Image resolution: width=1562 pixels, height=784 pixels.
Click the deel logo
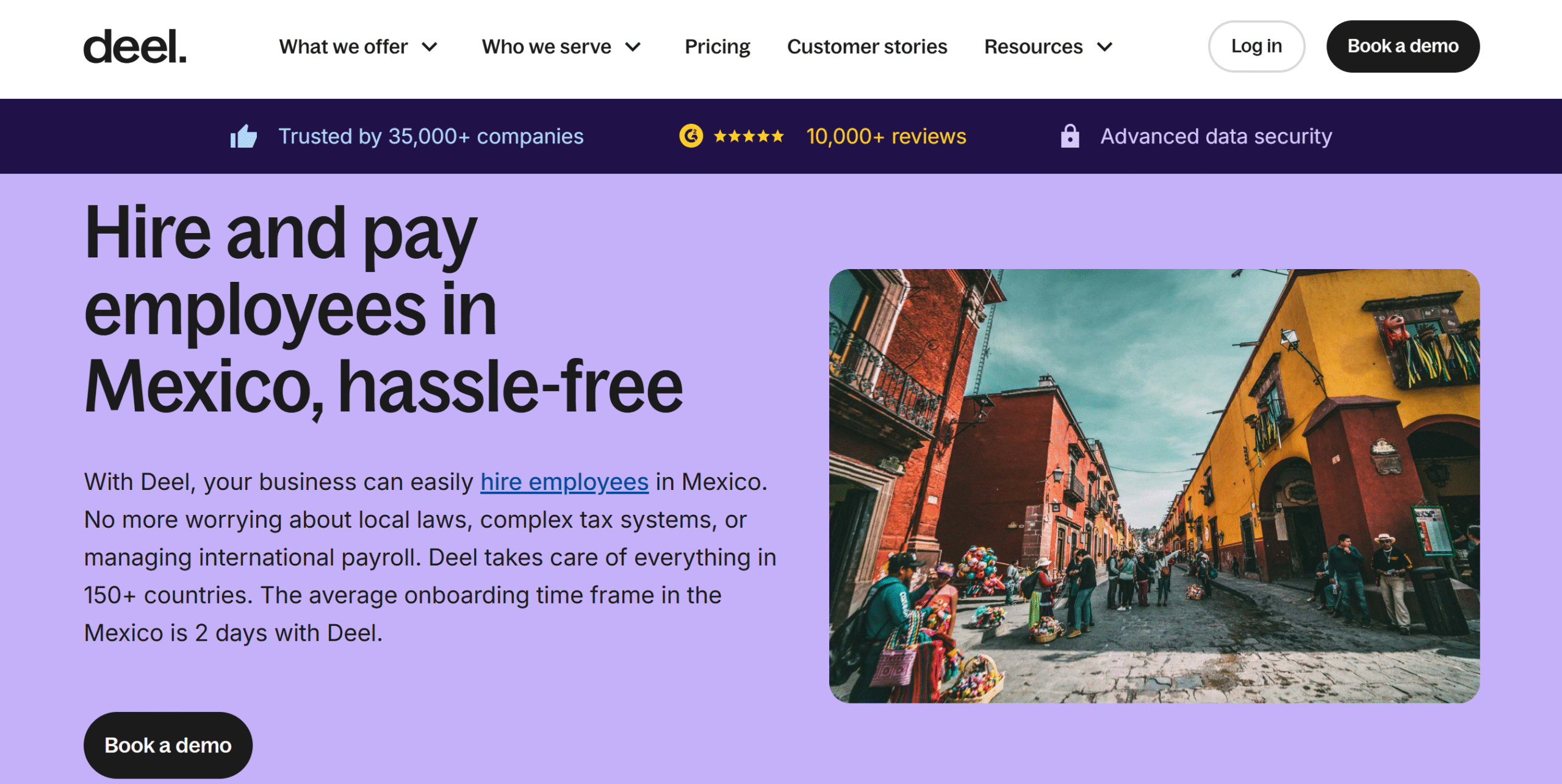click(x=135, y=46)
